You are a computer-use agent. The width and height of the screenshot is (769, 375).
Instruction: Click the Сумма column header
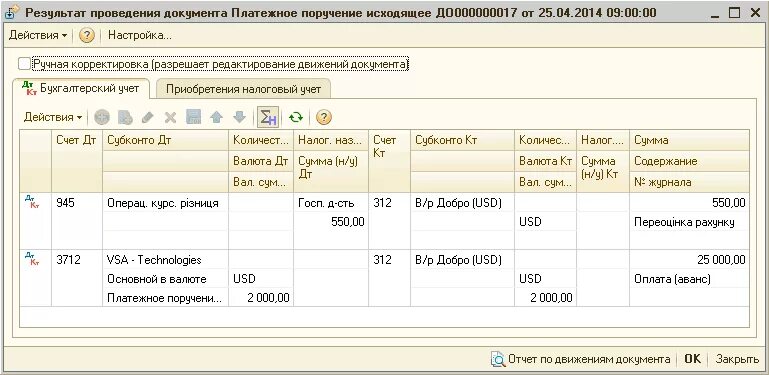coord(690,140)
